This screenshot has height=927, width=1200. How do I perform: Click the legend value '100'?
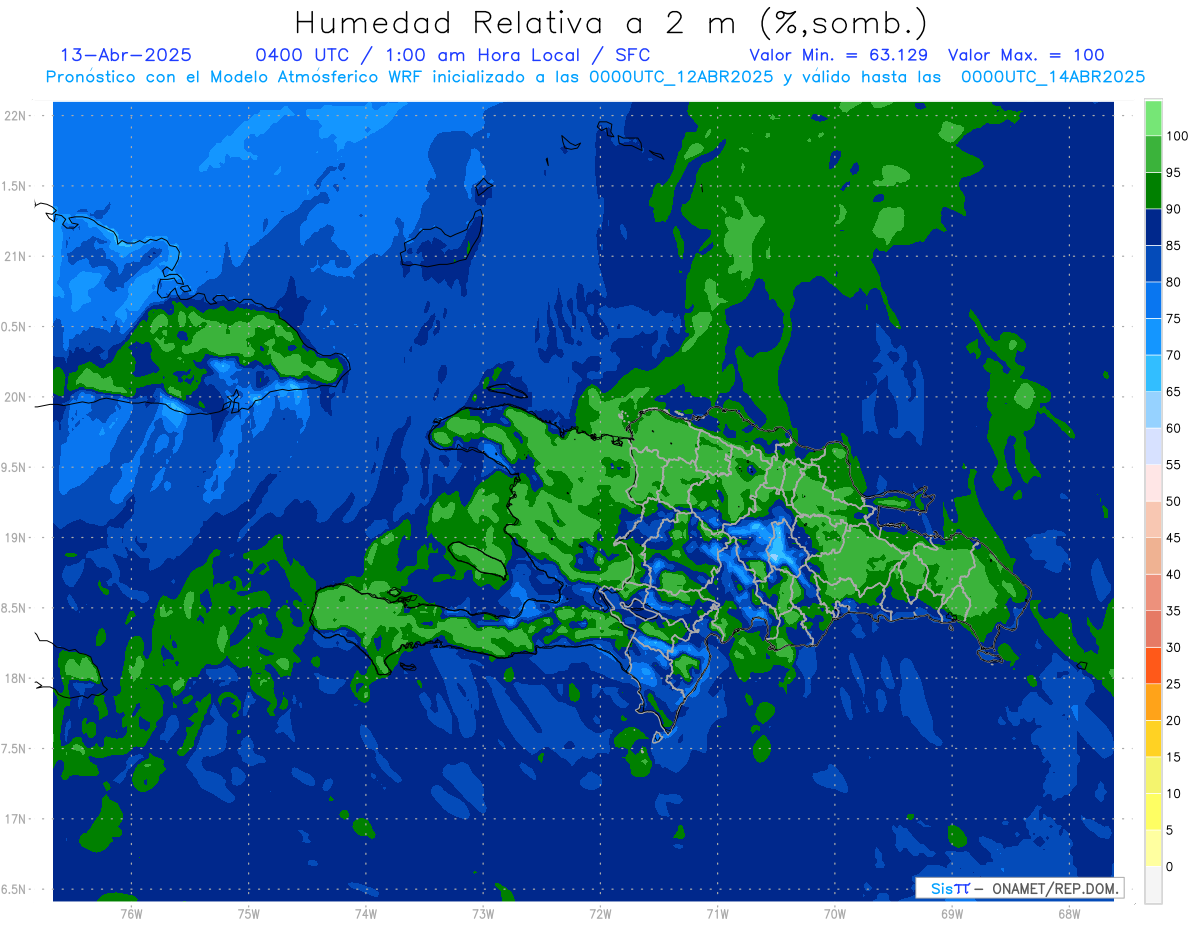tap(1177, 136)
